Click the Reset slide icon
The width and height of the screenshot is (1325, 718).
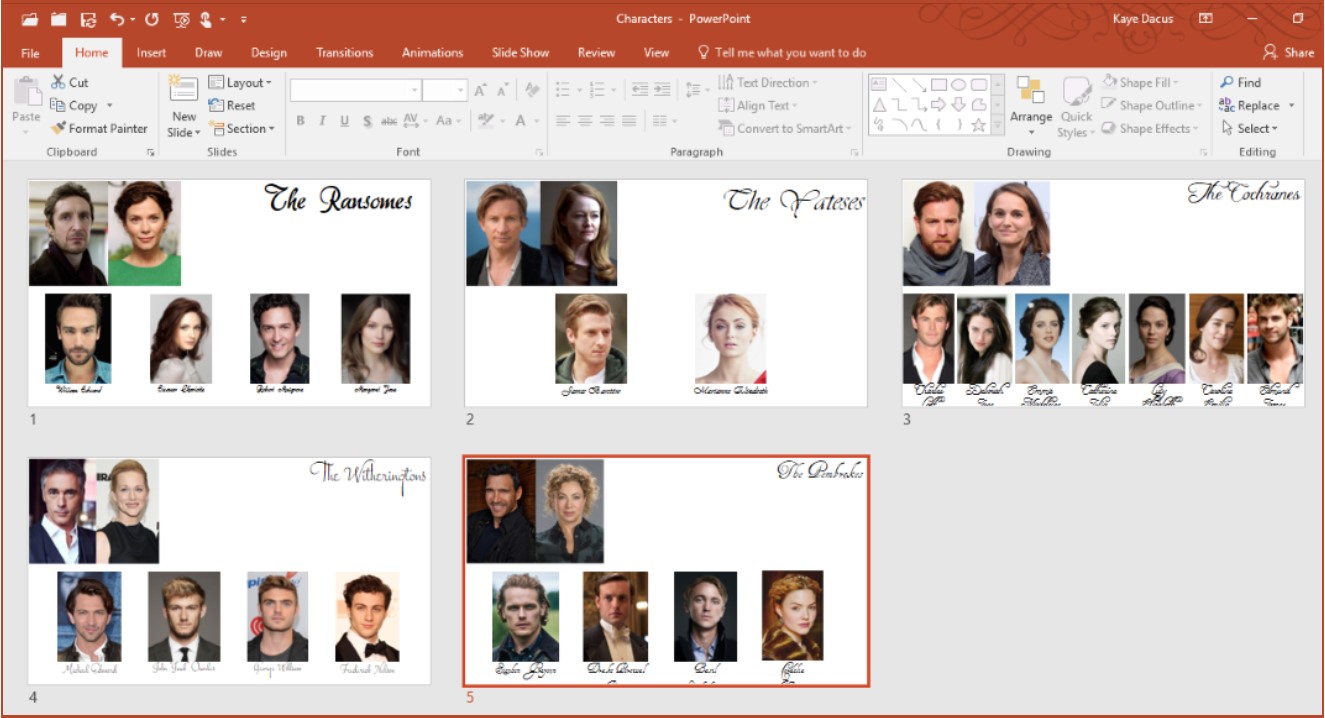pos(216,105)
